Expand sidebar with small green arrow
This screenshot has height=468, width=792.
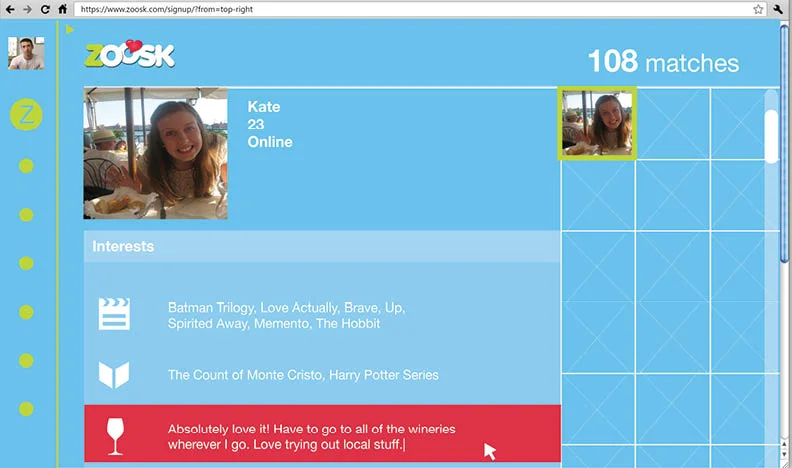[x=70, y=29]
